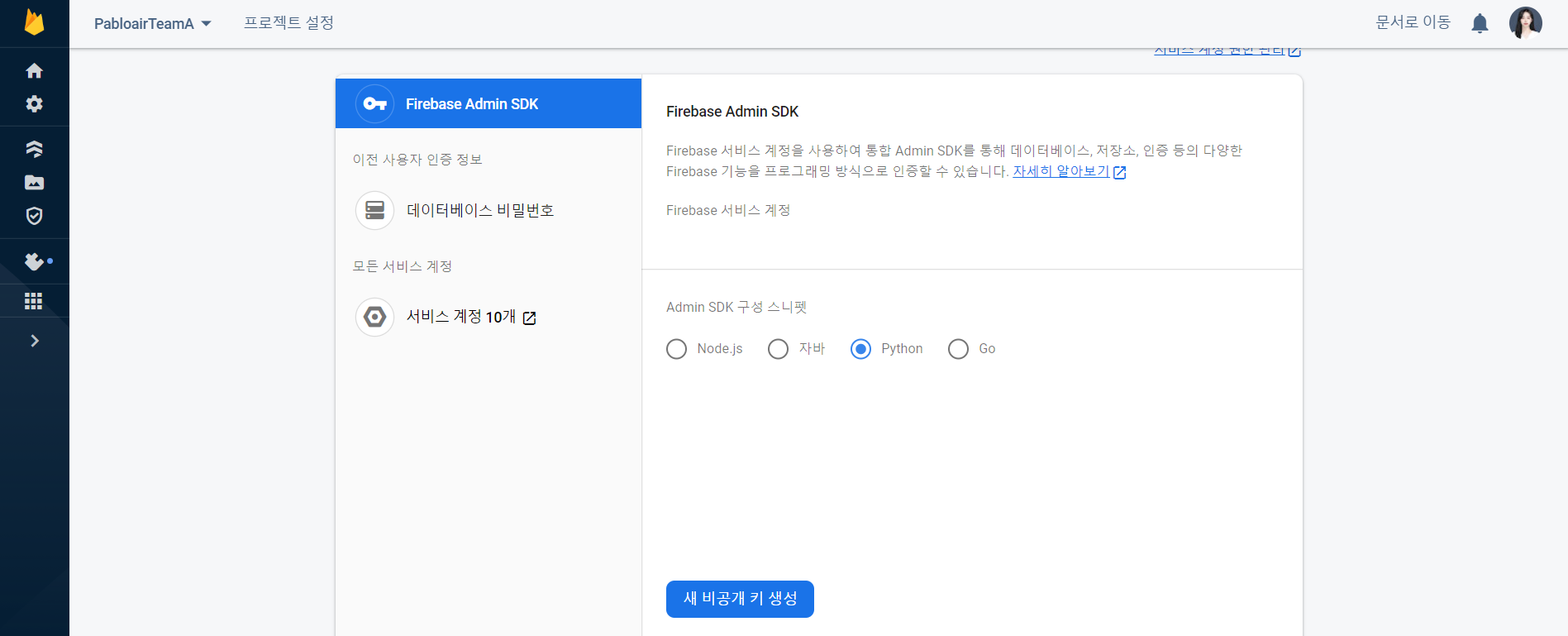Open settings gear icon in sidebar
The height and width of the screenshot is (636, 1568).
(x=34, y=103)
